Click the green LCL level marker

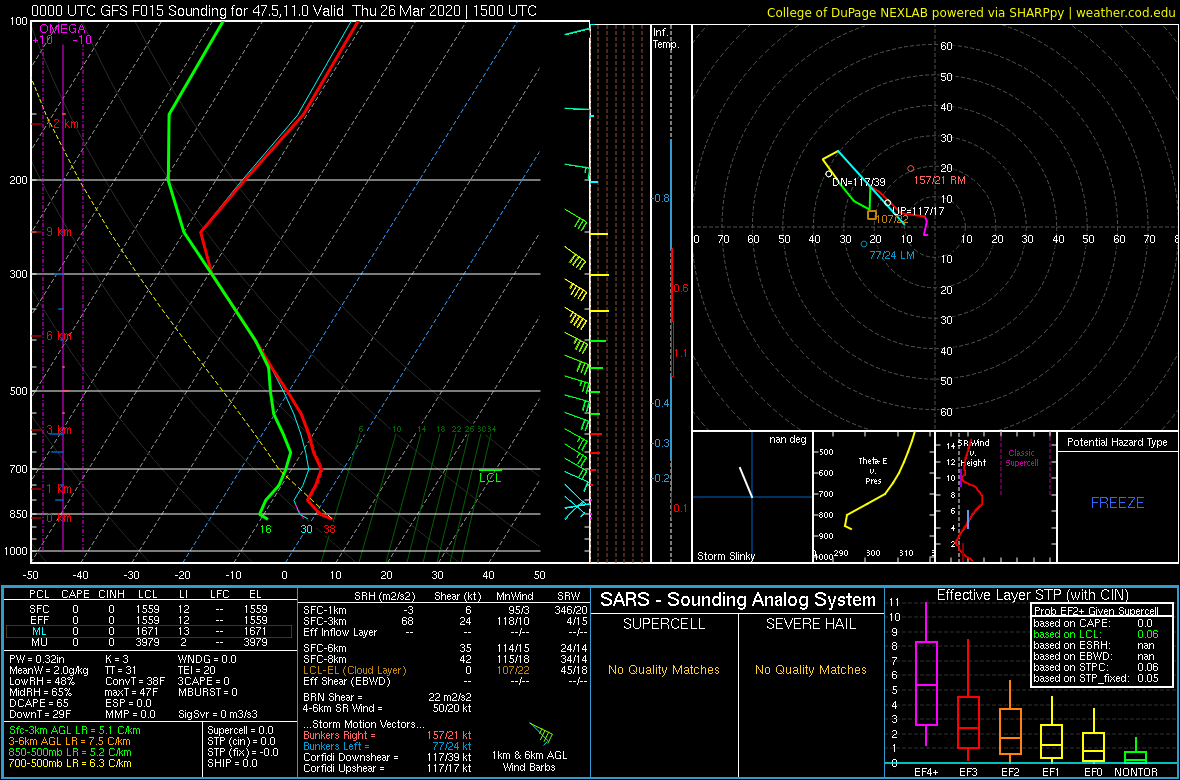490,477
